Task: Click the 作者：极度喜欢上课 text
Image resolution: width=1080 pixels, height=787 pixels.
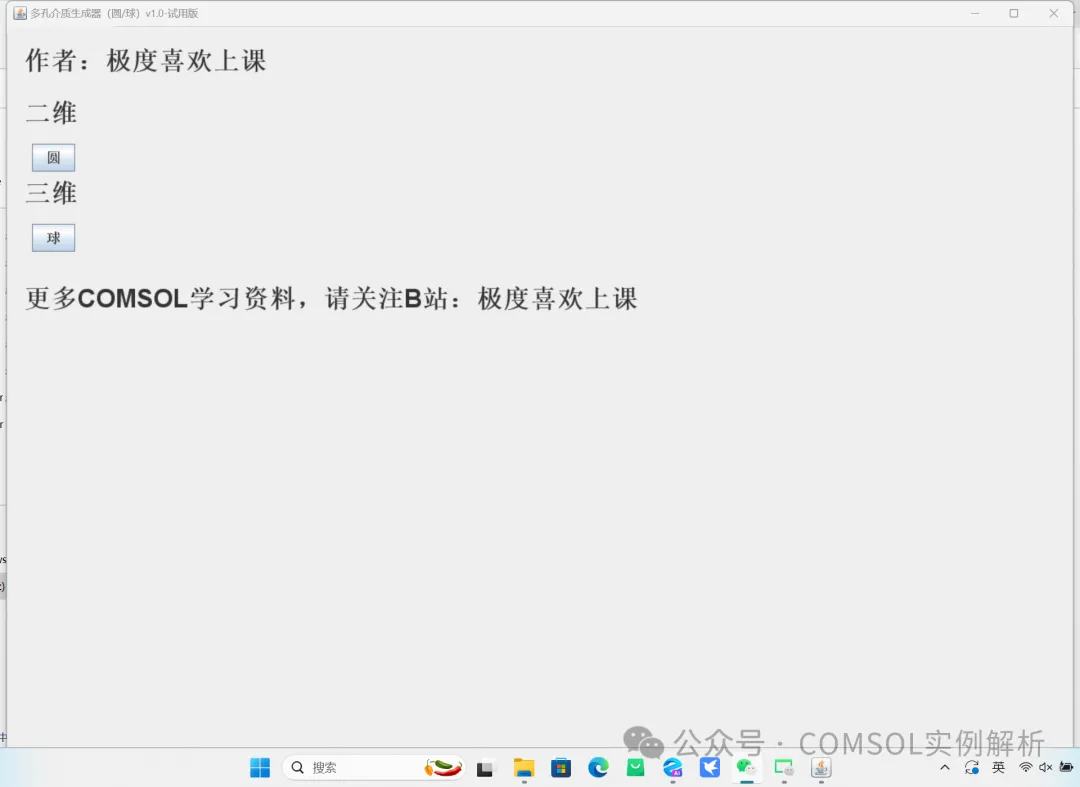Action: (x=146, y=61)
